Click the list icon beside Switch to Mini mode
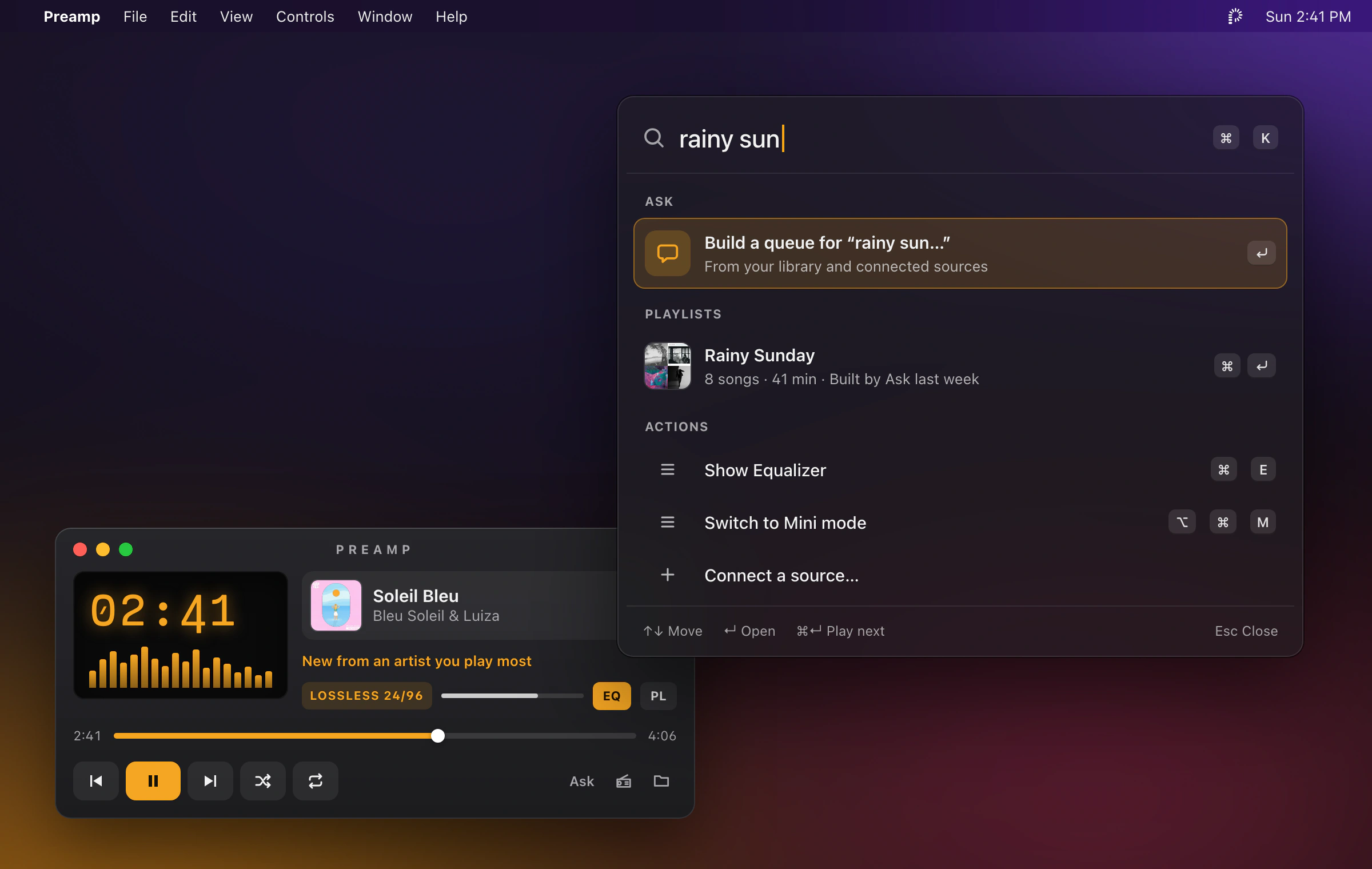This screenshot has height=869, width=1372. 668,523
